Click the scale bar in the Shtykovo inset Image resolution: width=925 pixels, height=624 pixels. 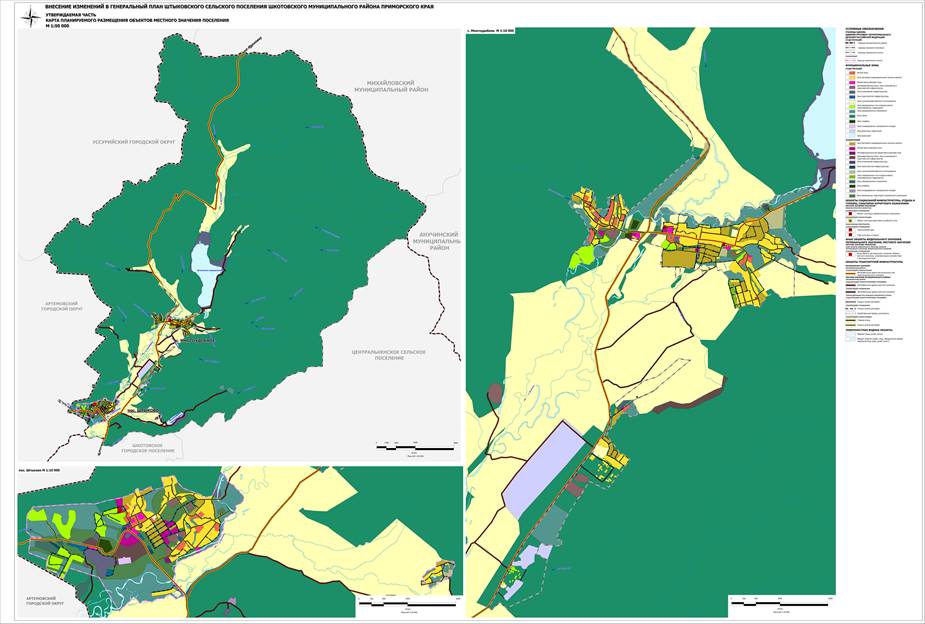409,603
